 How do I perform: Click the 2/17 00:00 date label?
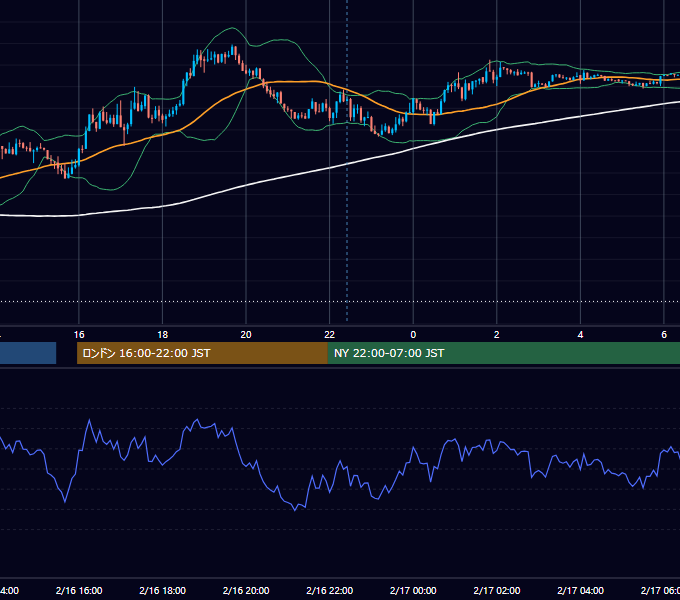(x=413, y=590)
